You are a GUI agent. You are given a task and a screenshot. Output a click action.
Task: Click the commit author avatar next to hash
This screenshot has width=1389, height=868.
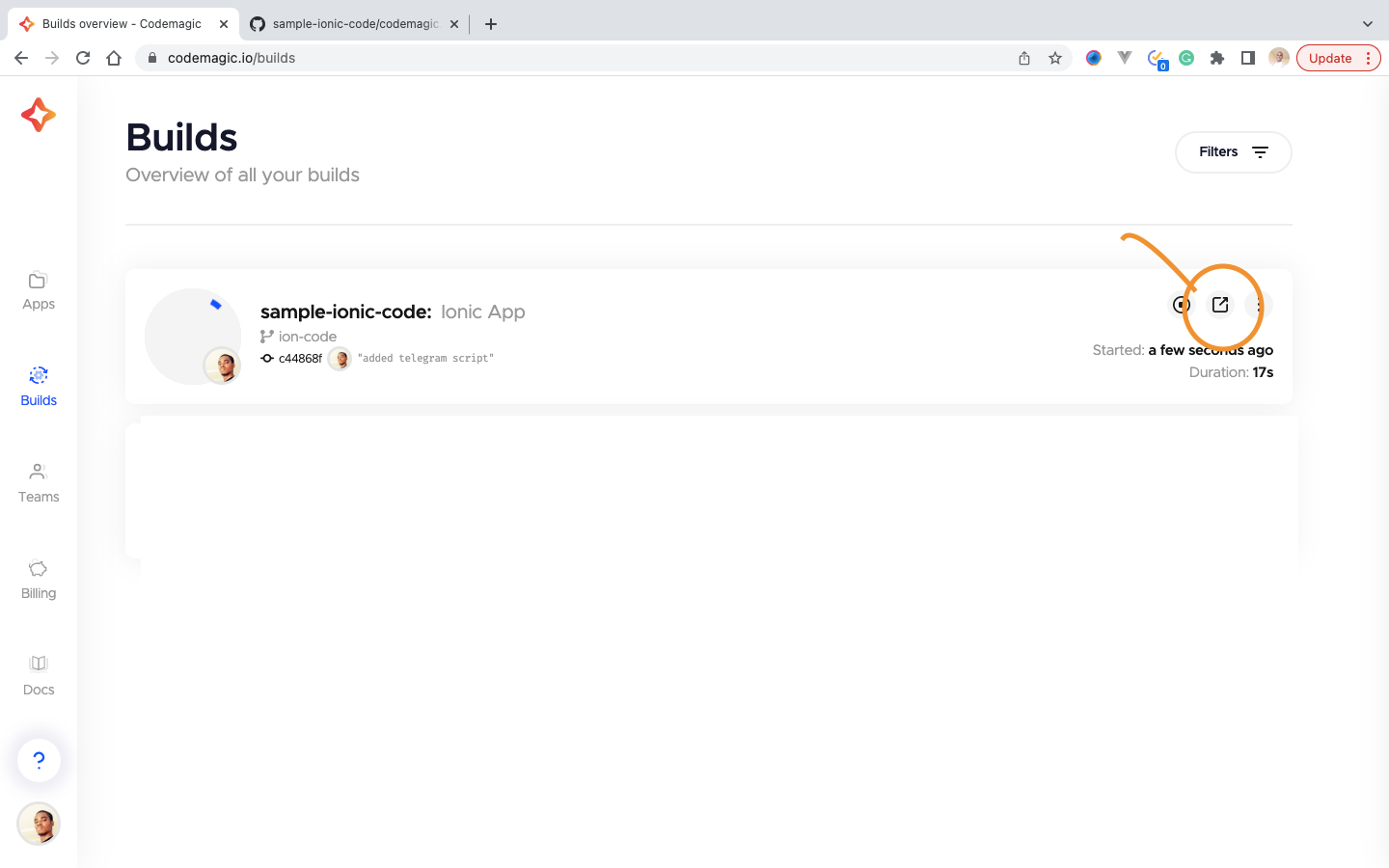coord(340,359)
